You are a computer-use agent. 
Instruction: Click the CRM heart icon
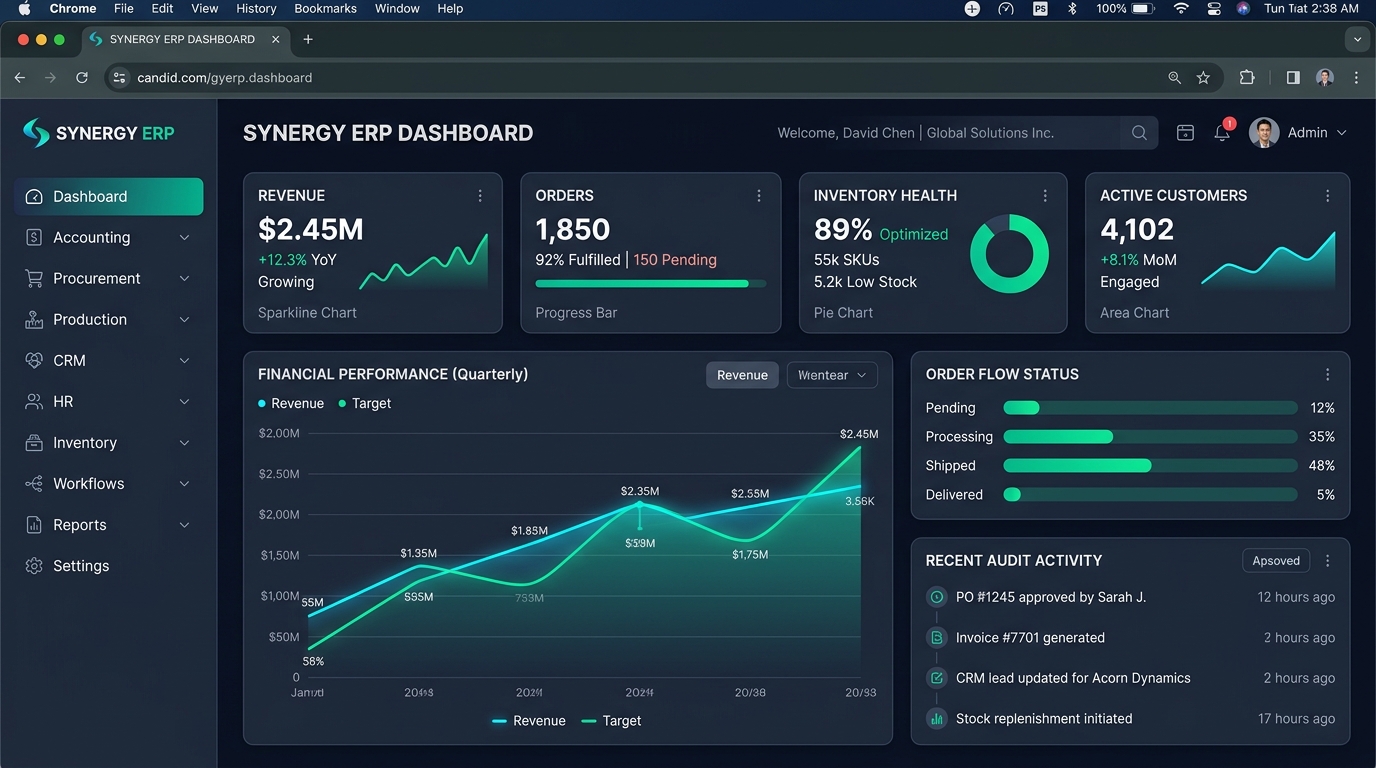(x=34, y=360)
